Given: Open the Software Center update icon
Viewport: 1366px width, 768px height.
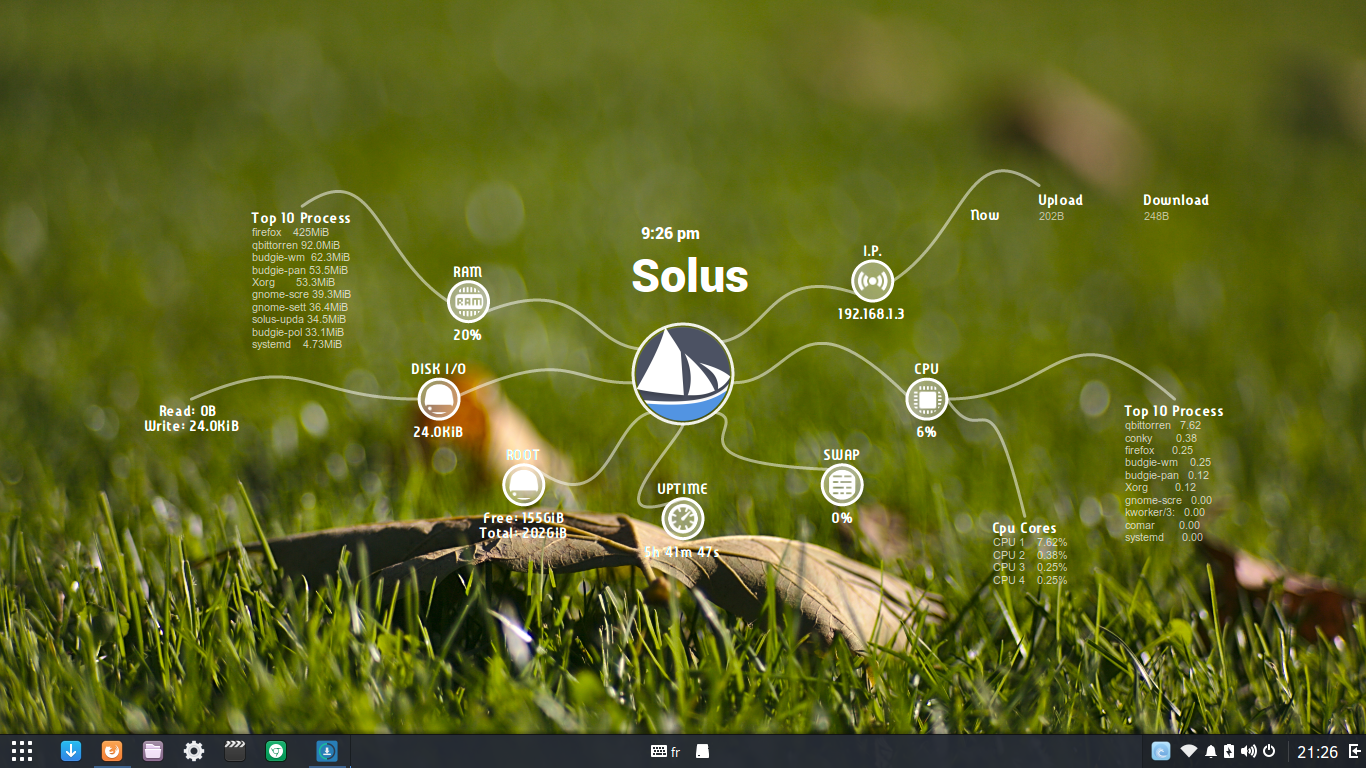Looking at the screenshot, I should pos(326,751).
